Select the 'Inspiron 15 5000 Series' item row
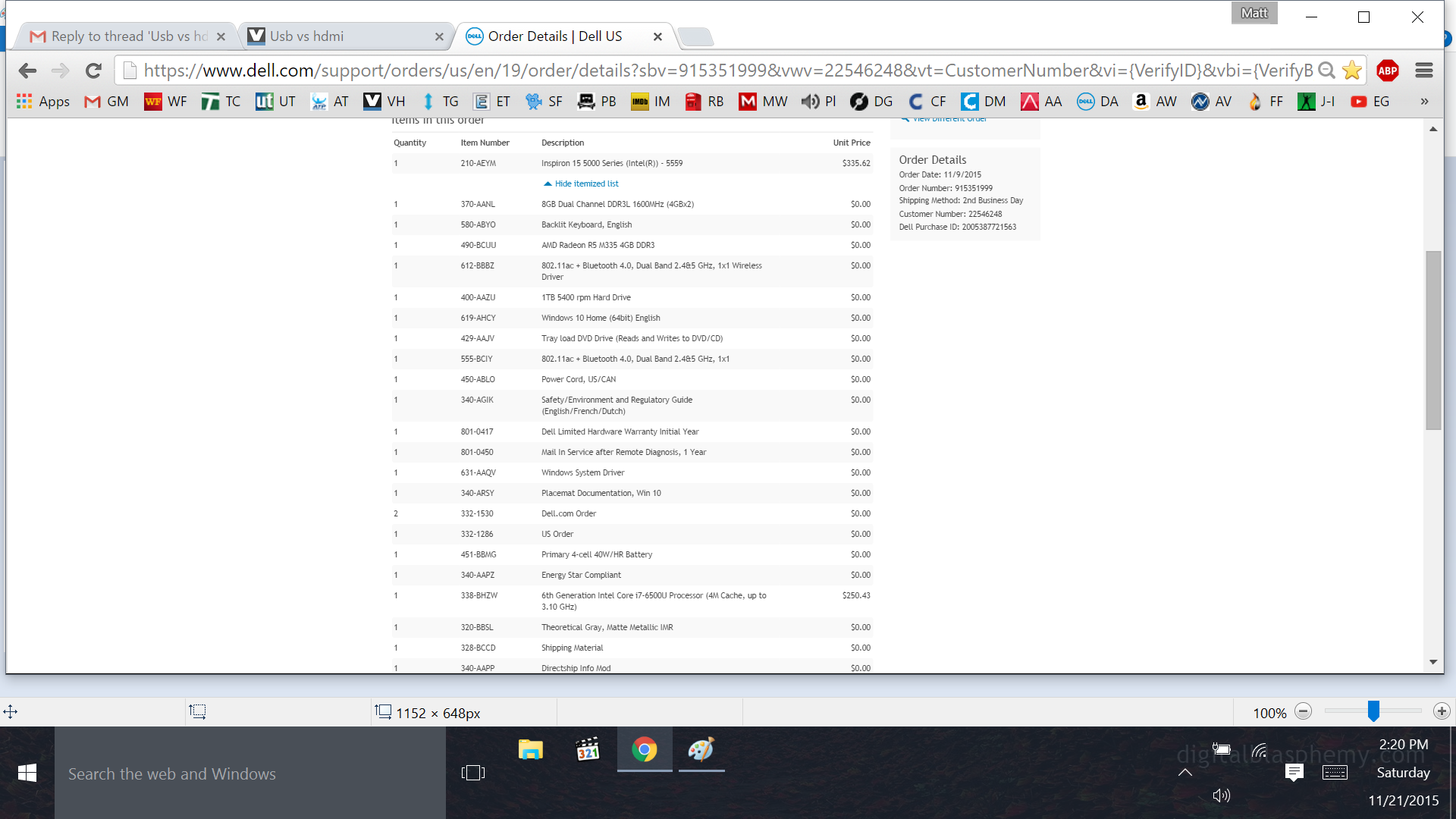The width and height of the screenshot is (1456, 819). click(632, 163)
